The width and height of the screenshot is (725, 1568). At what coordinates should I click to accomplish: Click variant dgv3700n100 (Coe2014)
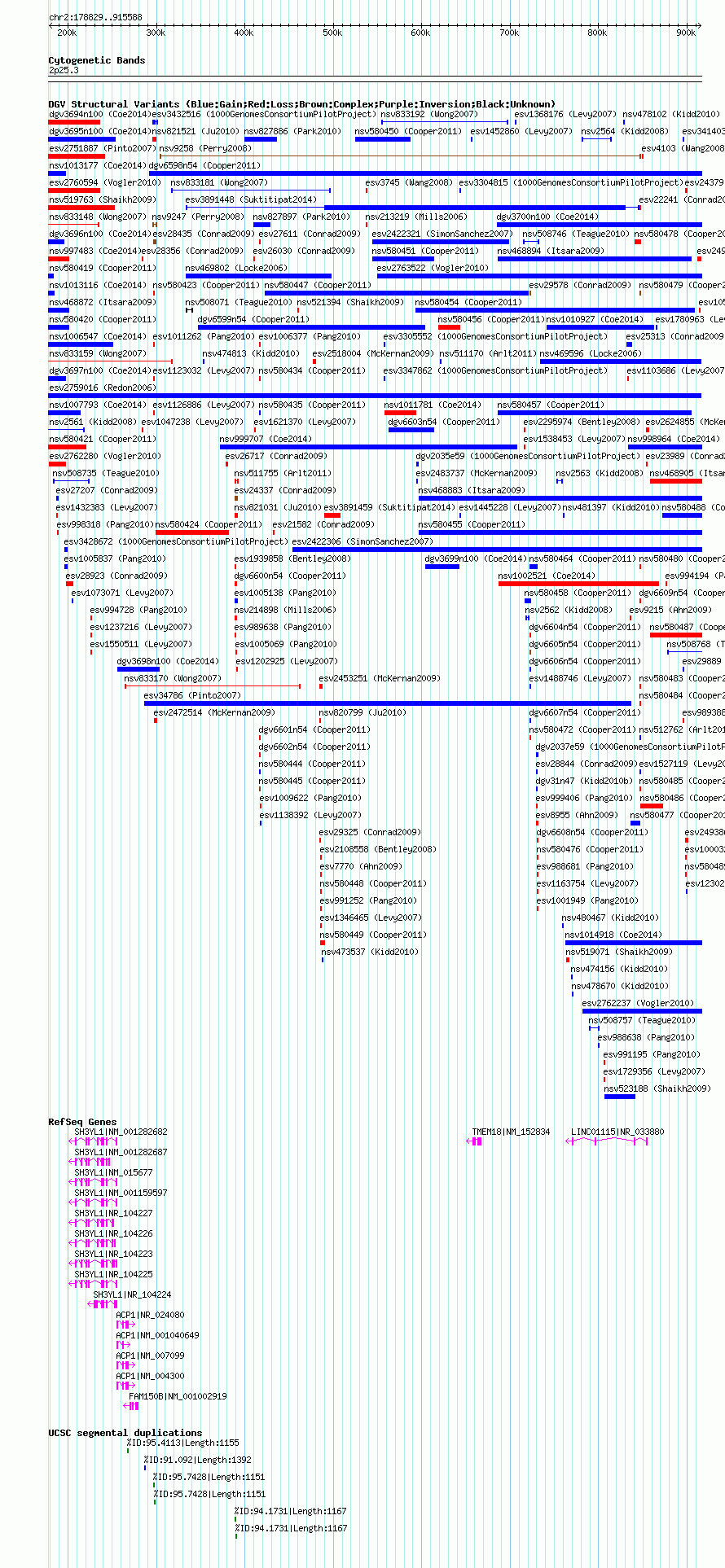coord(547,217)
